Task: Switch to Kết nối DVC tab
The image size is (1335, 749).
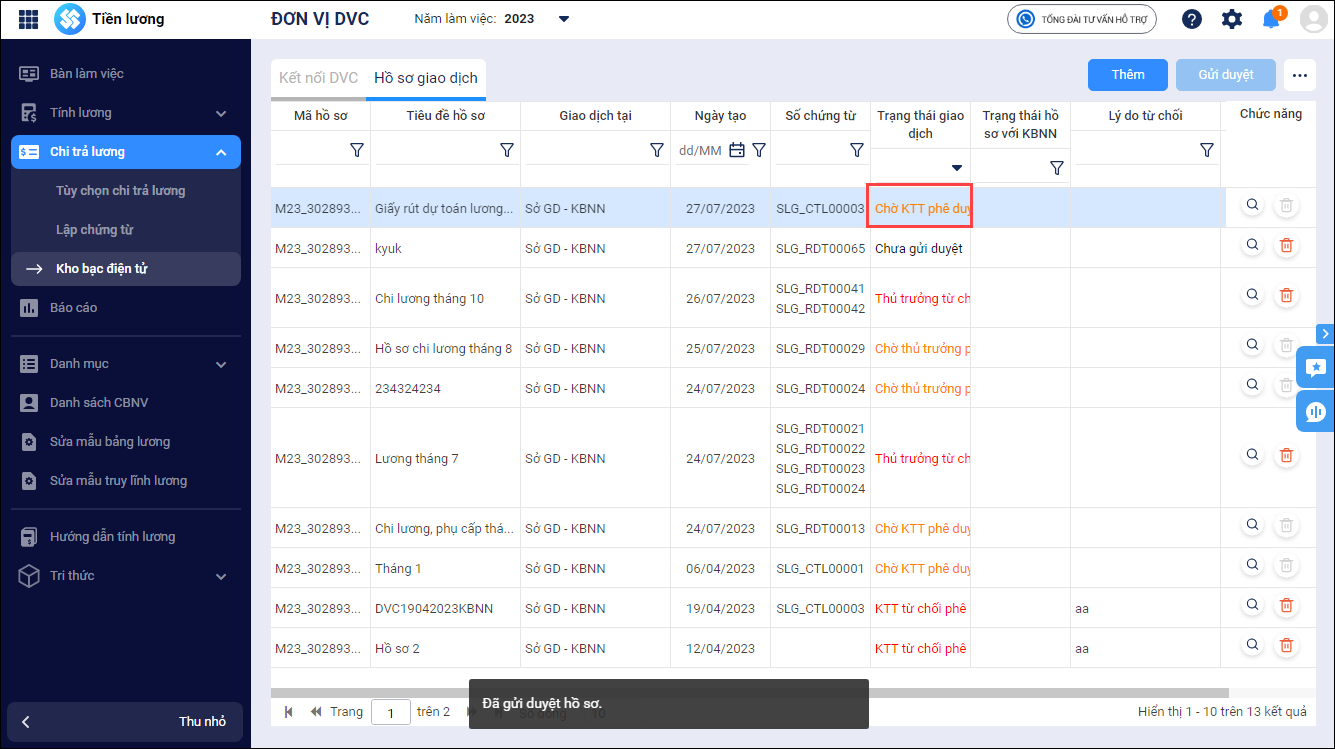Action: [318, 78]
